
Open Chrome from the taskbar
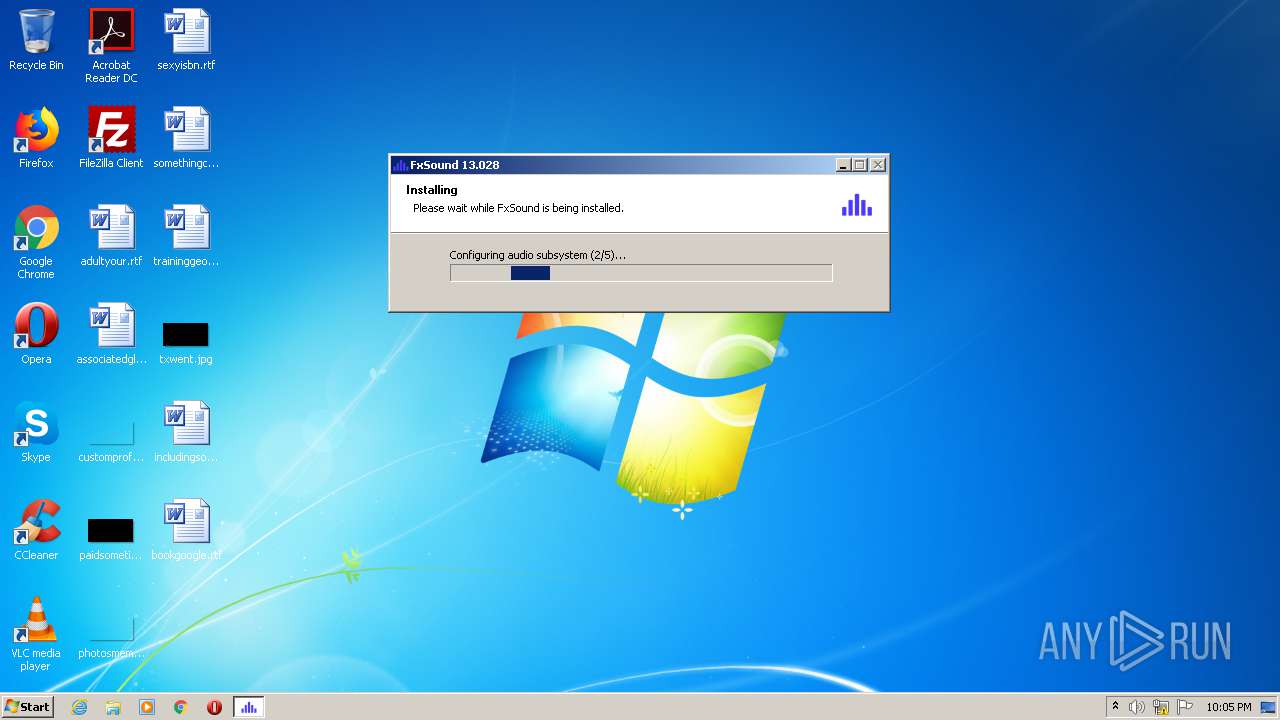pos(181,707)
